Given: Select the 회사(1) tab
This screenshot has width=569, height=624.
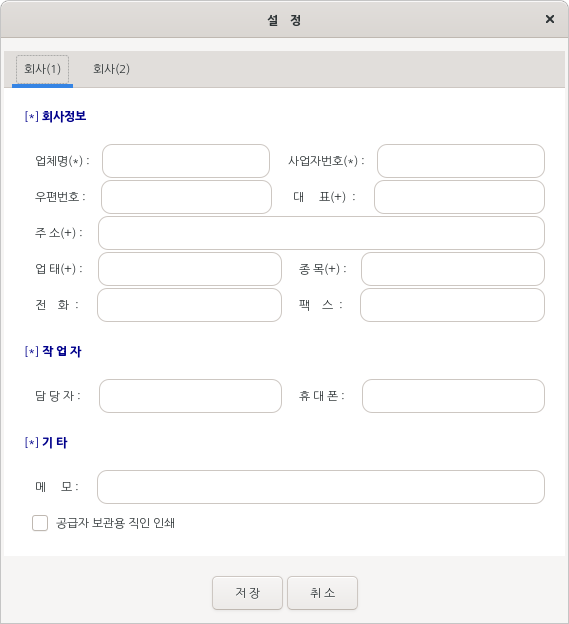Looking at the screenshot, I should tap(43, 69).
